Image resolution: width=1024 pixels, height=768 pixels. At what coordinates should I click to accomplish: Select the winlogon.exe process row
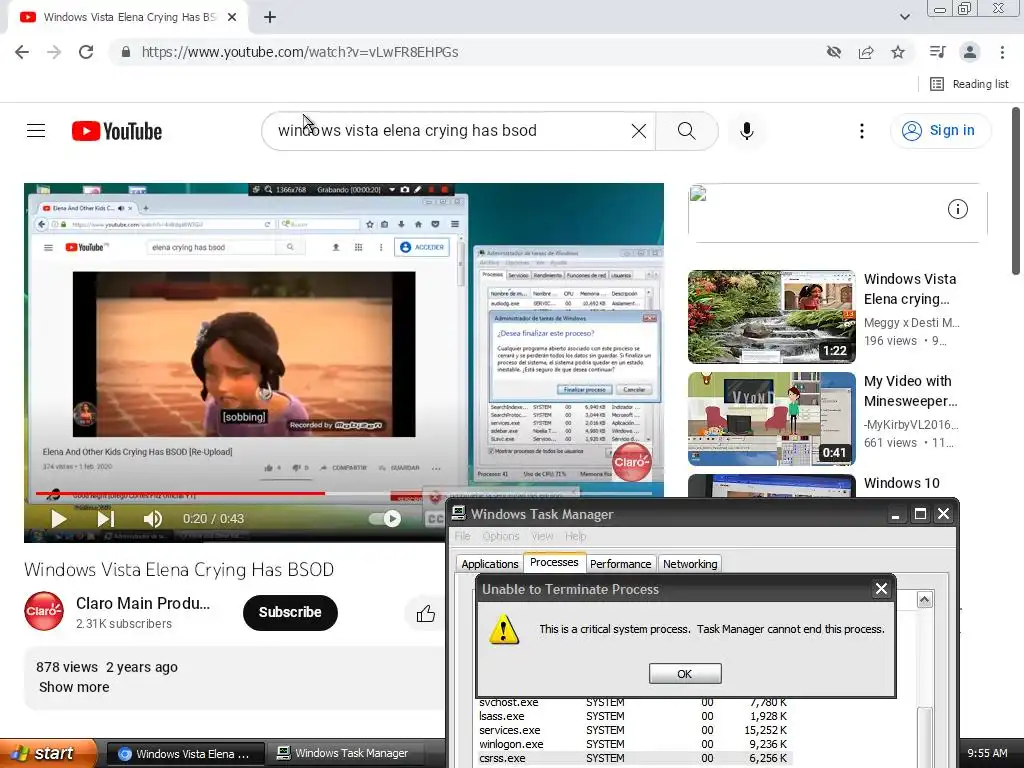coord(633,744)
